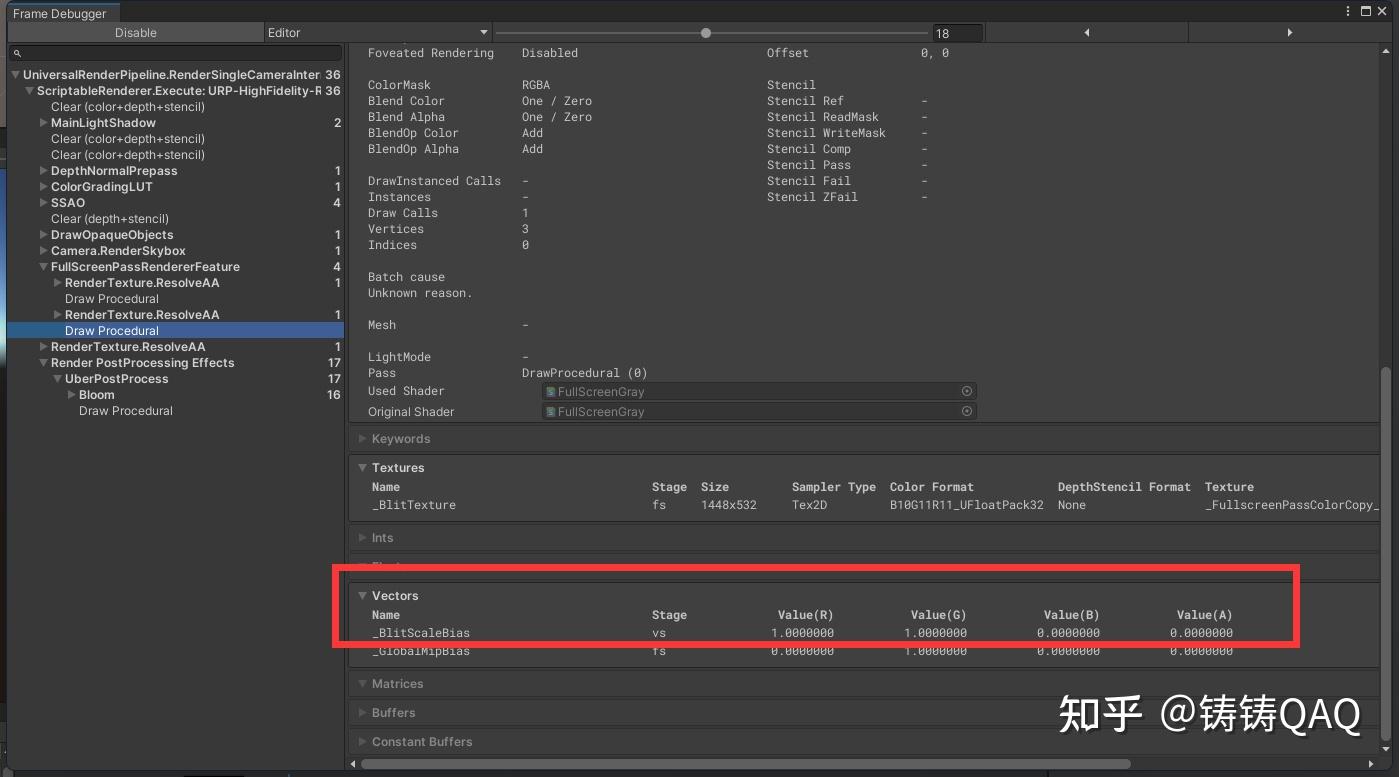The image size is (1399, 777).
Task: Expand DrawOpaqueObjects tree node
Action: tap(44, 235)
